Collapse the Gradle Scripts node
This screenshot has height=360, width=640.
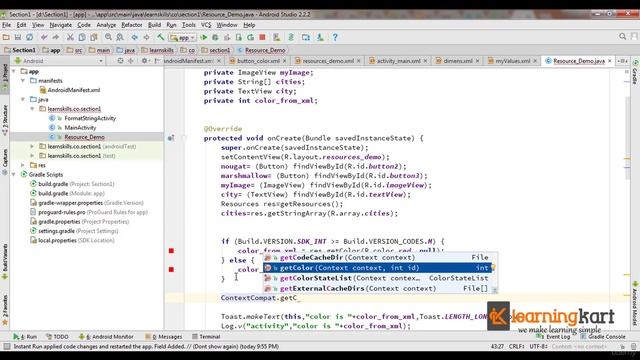[x=14, y=175]
